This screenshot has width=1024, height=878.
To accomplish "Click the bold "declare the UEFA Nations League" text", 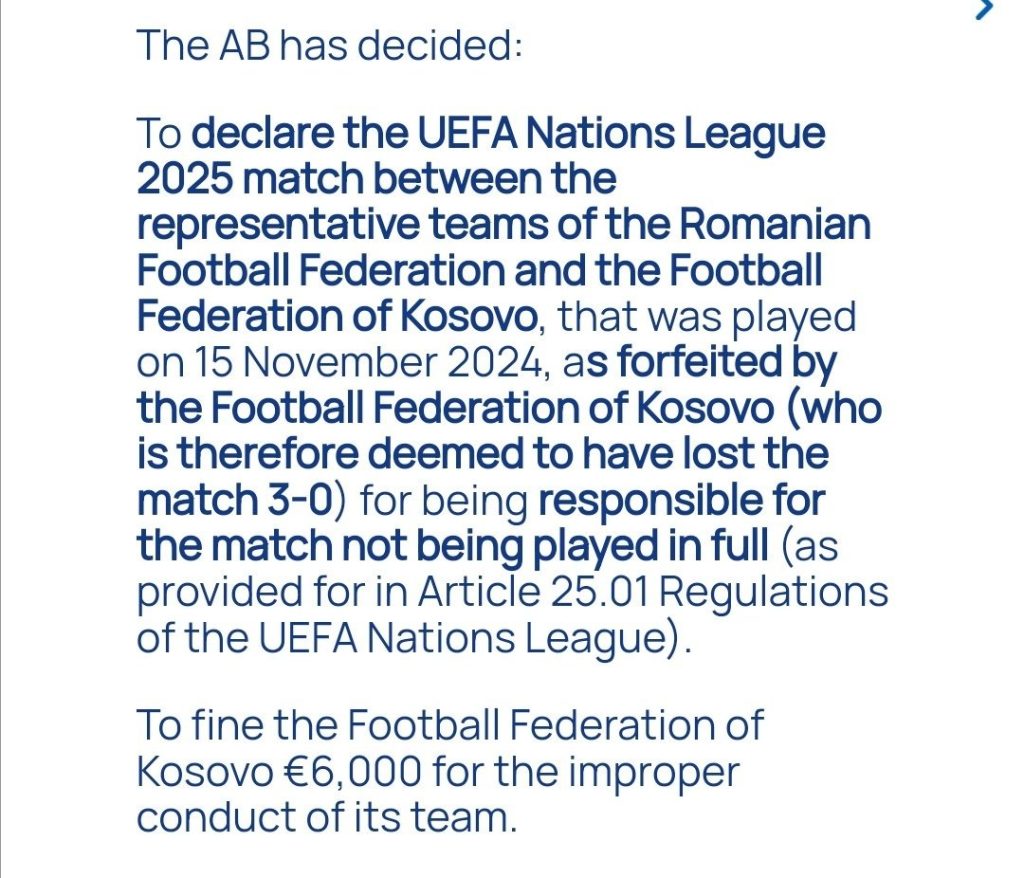I will point(508,135).
